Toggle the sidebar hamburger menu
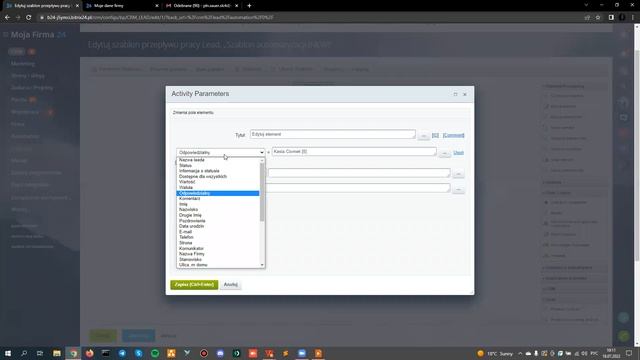Image resolution: width=640 pixels, height=360 pixels. [6, 35]
